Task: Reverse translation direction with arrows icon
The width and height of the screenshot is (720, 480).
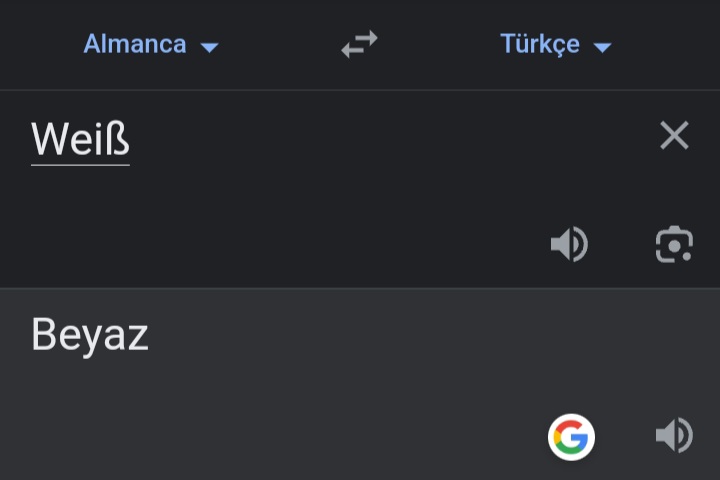Action: [359, 44]
